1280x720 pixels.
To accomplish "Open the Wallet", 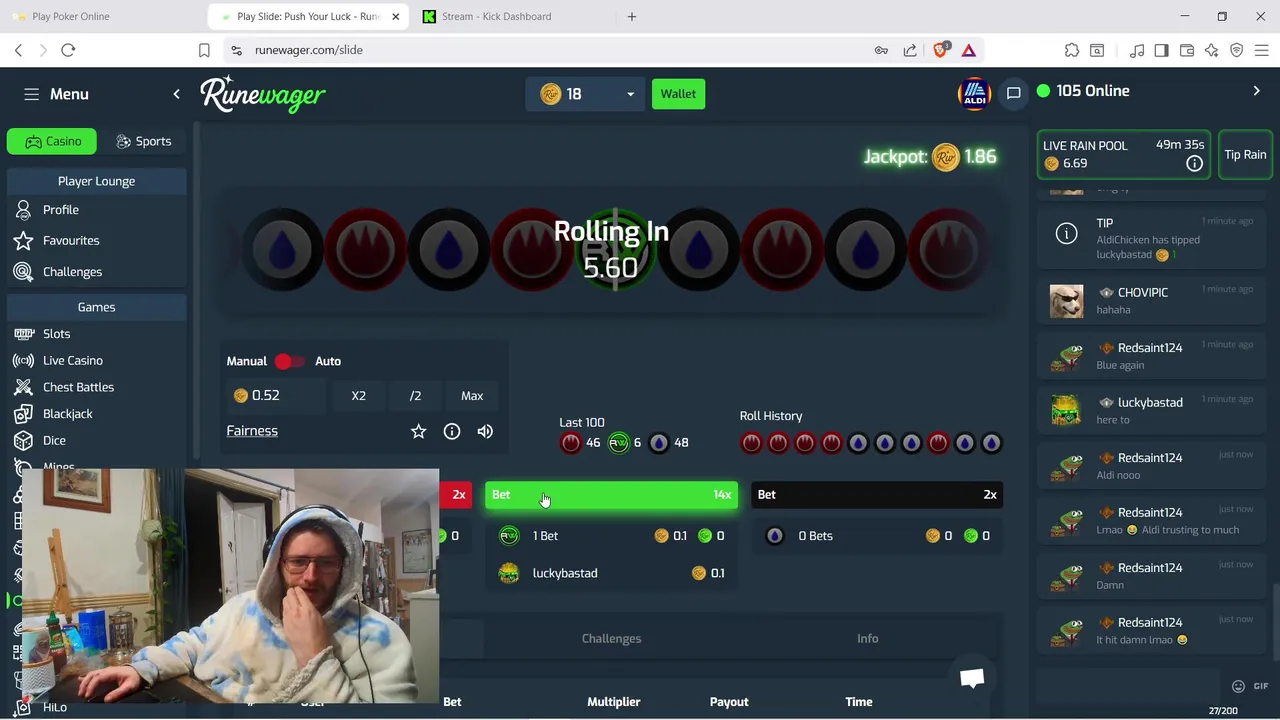I will click(678, 94).
